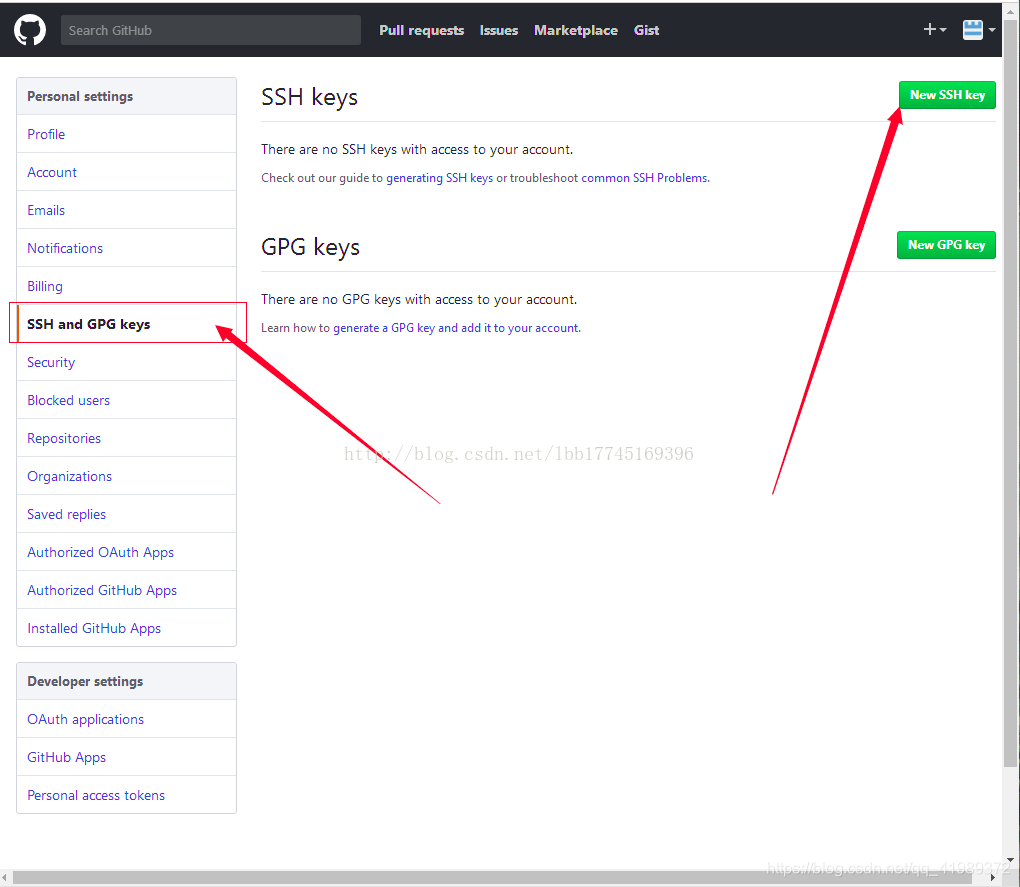The height and width of the screenshot is (887, 1020).
Task: Open Installed GitHub Apps
Action: click(126, 628)
